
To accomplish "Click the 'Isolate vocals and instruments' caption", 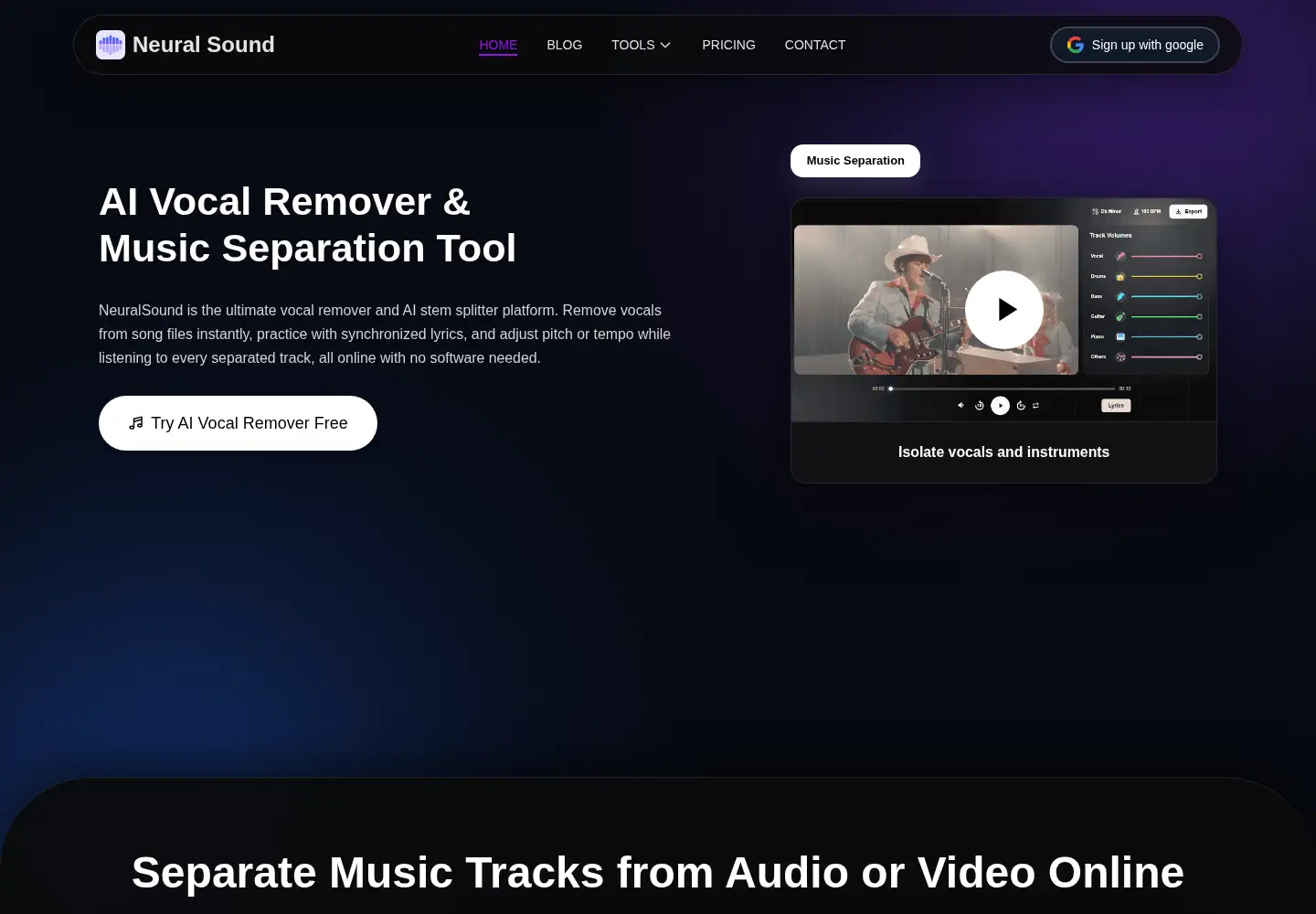I will [1003, 452].
